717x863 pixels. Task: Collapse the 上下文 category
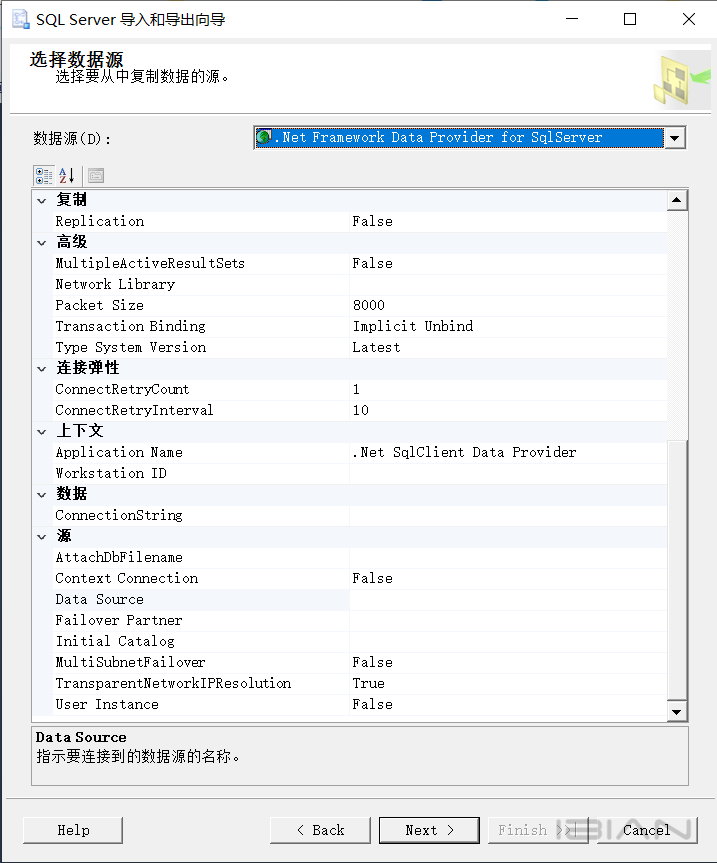[x=42, y=432]
